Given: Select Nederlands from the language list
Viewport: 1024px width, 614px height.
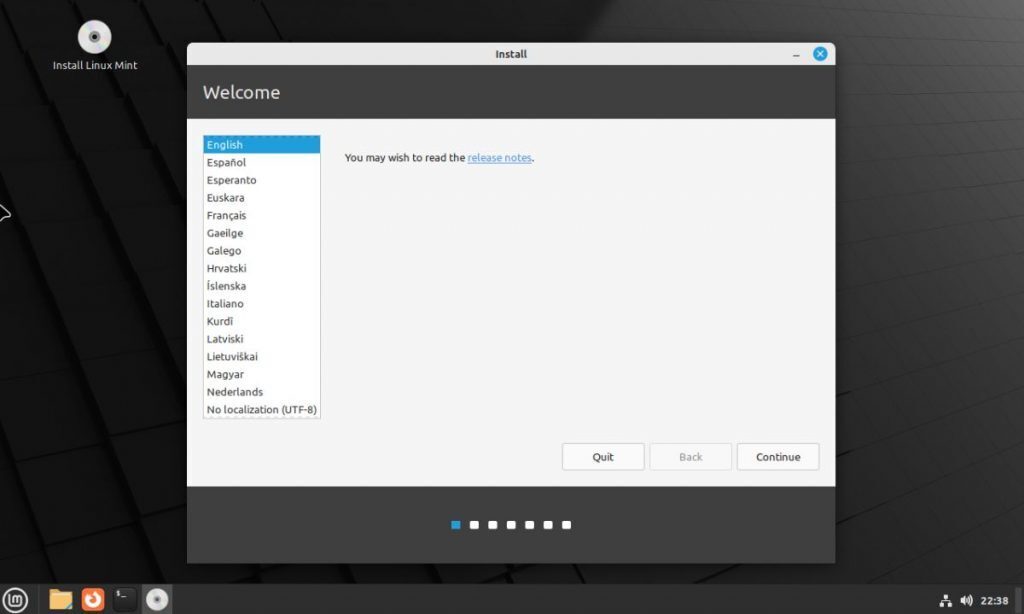Looking at the screenshot, I should pyautogui.click(x=234, y=391).
